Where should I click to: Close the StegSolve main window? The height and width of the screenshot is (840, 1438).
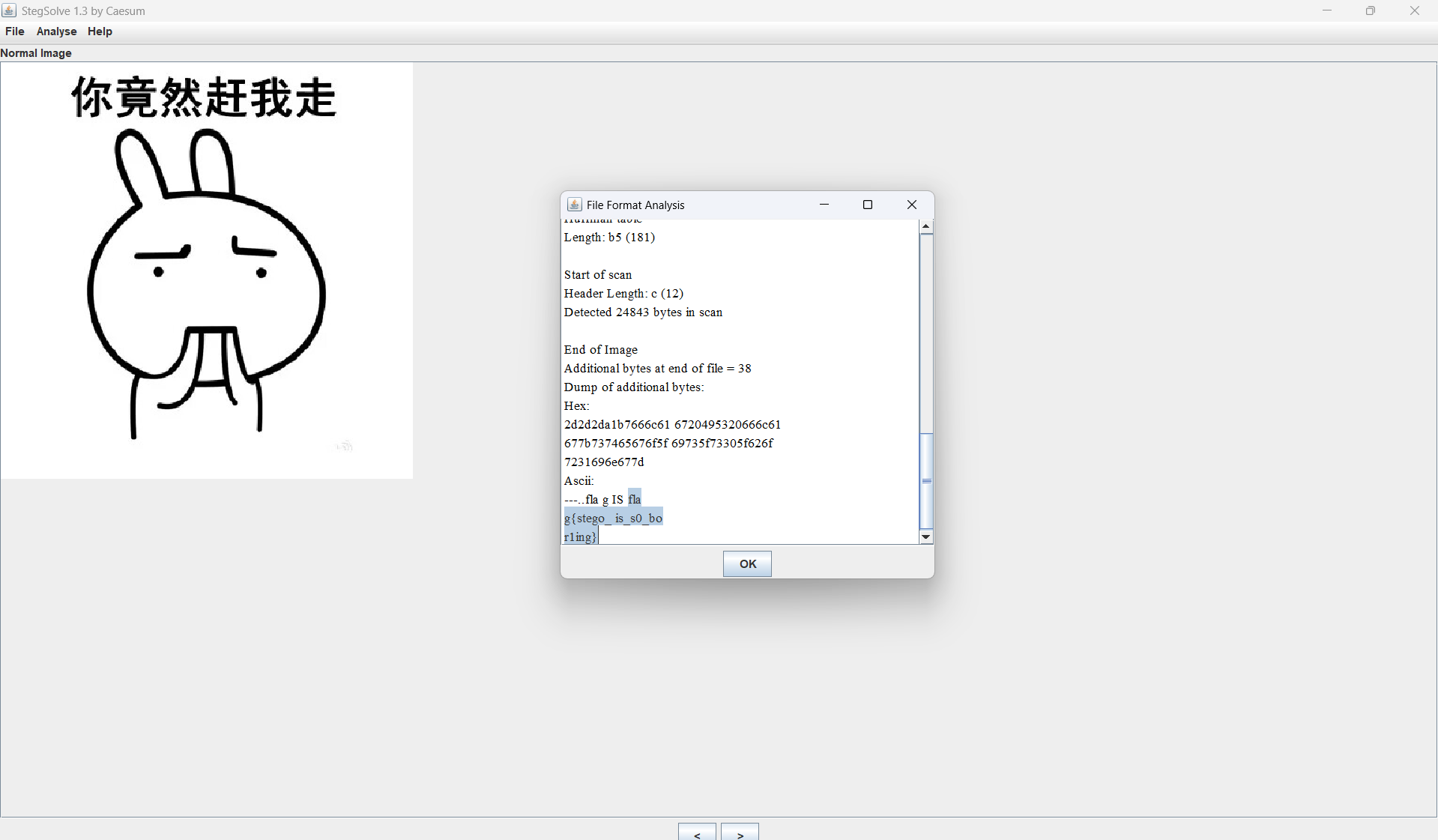tap(1415, 10)
